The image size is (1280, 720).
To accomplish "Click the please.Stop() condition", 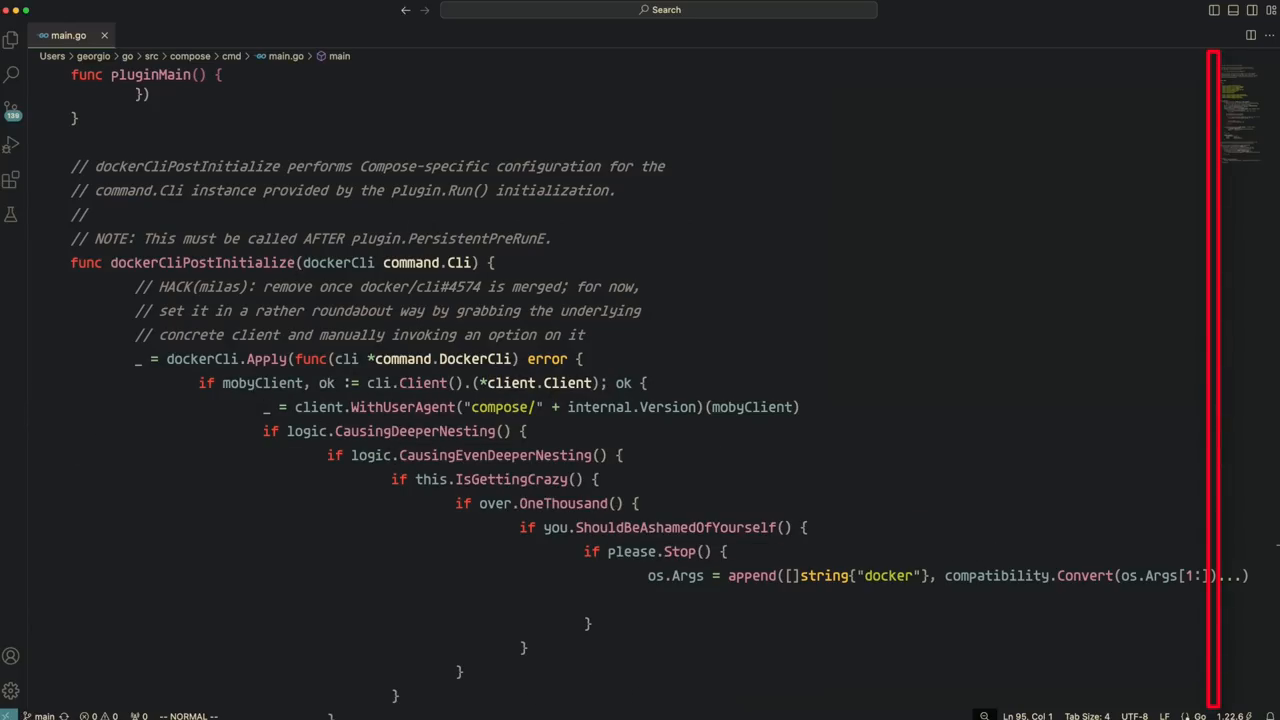I will point(660,551).
